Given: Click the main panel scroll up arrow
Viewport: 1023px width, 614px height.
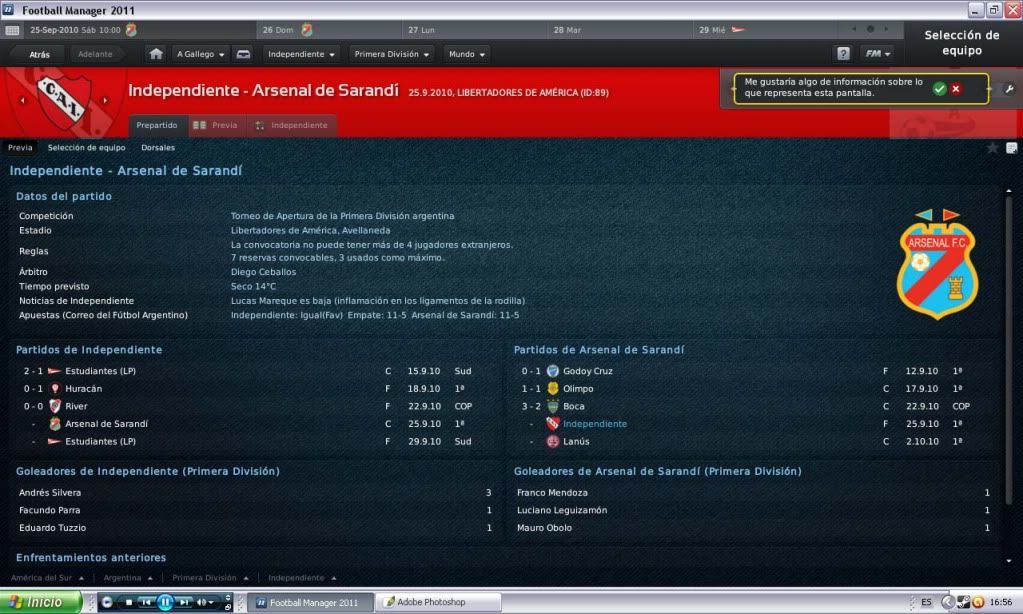Looking at the screenshot, I should coord(1009,191).
